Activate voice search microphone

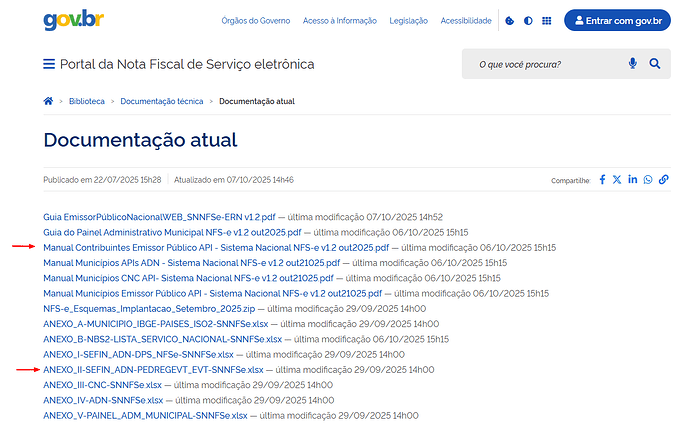click(x=633, y=64)
